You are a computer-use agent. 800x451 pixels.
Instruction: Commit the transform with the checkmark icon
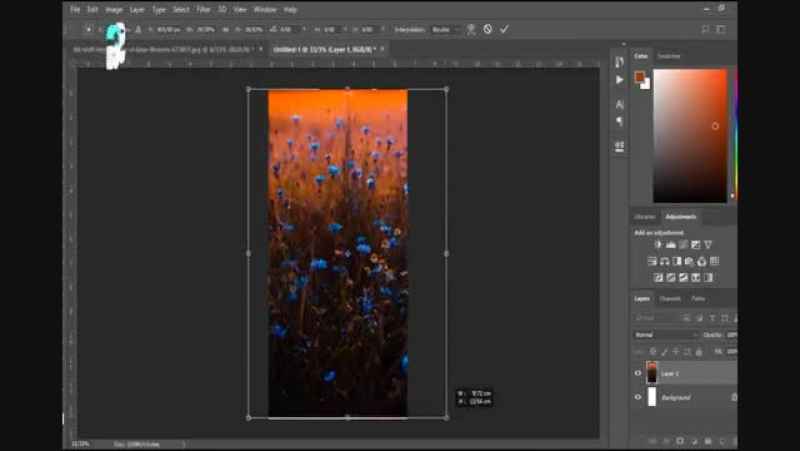(504, 29)
